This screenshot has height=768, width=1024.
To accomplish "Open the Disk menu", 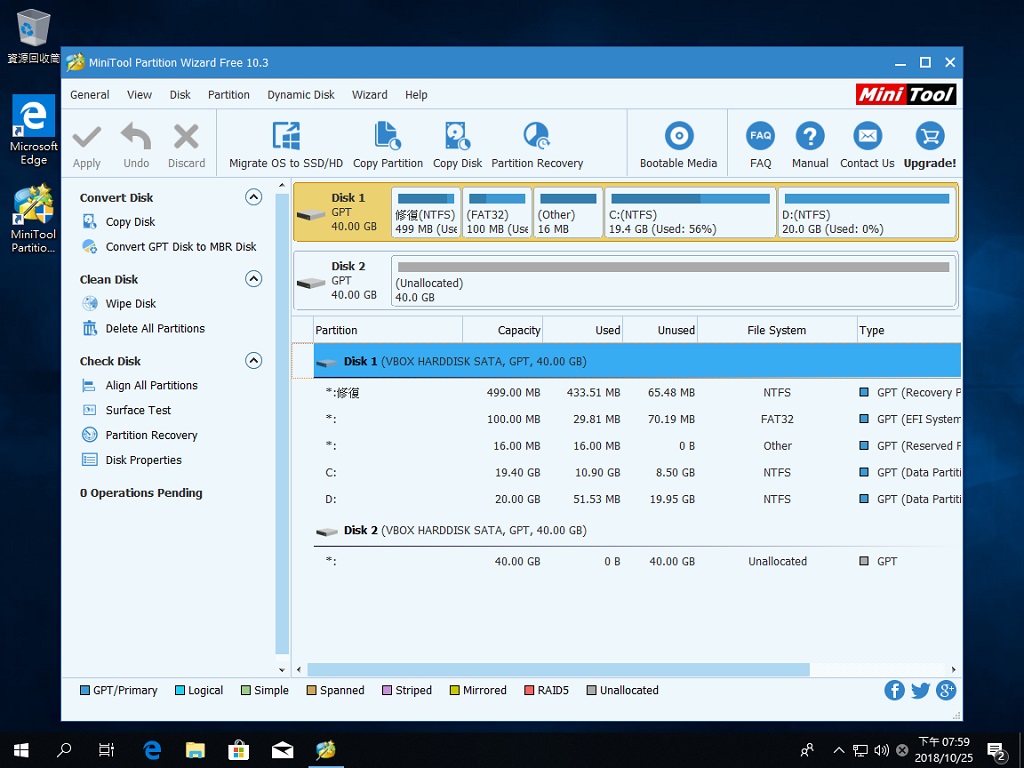I will point(180,95).
